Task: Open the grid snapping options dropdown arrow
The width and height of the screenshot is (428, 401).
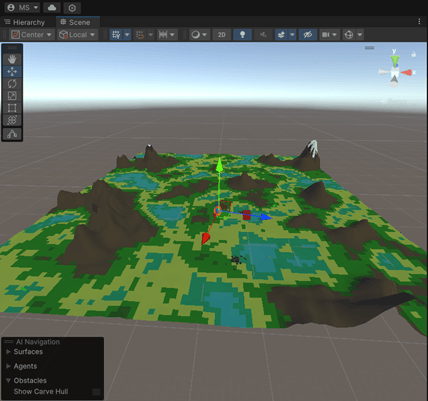Action: tap(151, 35)
